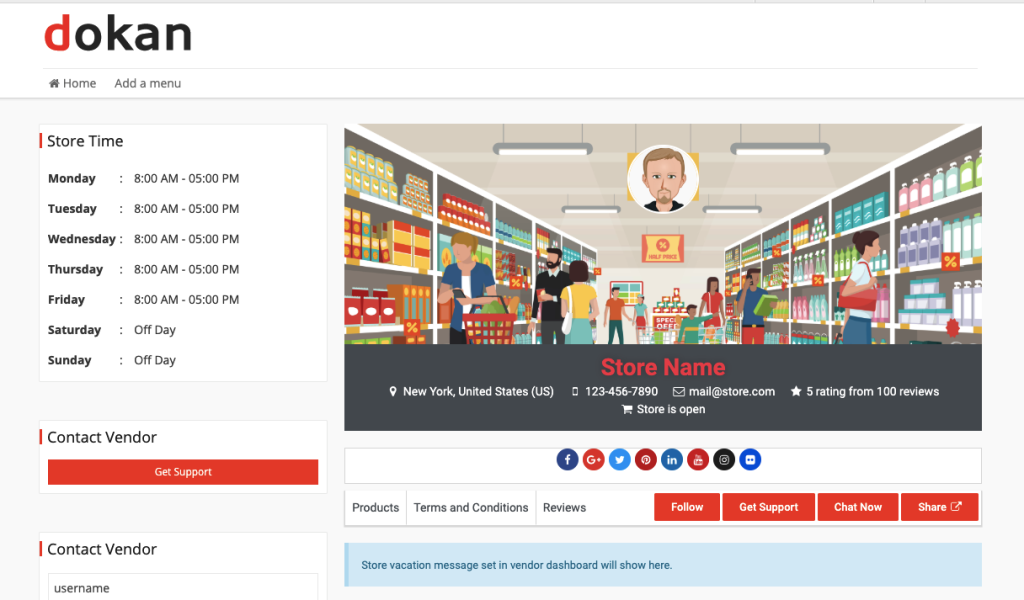Click the Tuesday row label
This screenshot has height=600, width=1024.
click(72, 209)
